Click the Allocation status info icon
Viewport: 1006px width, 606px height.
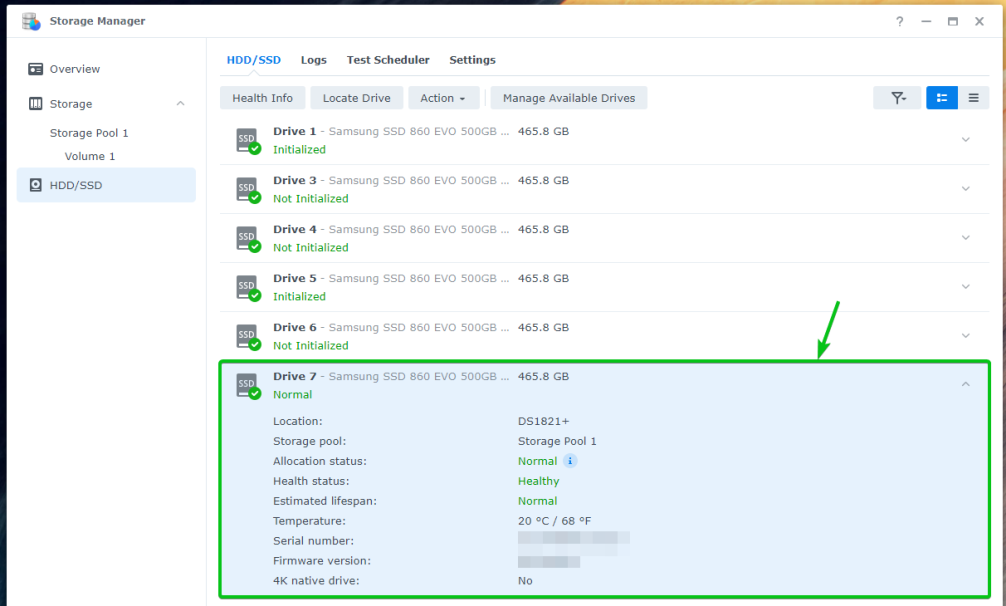coord(570,461)
